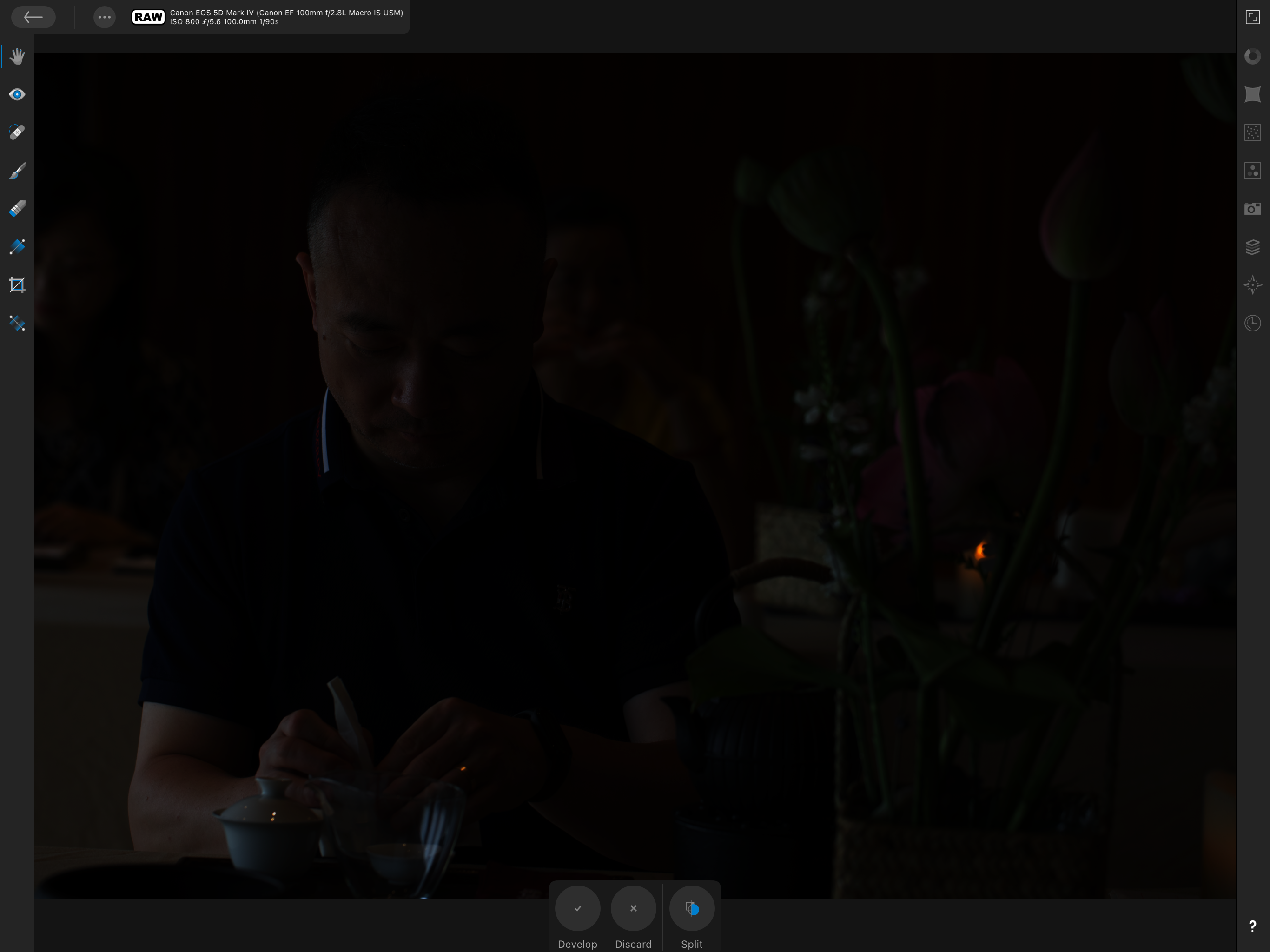Image resolution: width=1270 pixels, height=952 pixels.
Task: Toggle the fullscreen UI icon
Action: coord(1253,17)
